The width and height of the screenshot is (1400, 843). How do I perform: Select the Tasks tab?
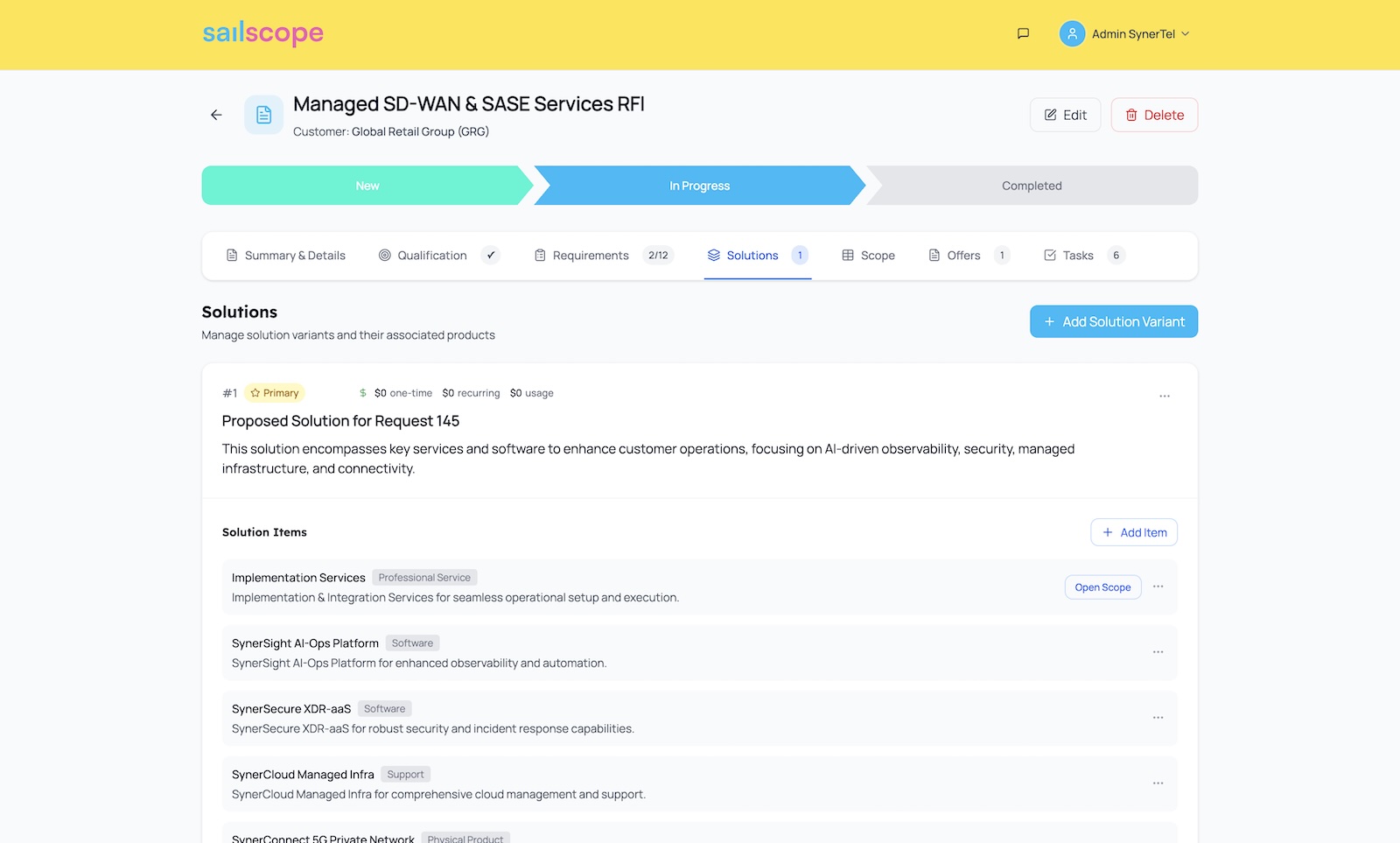1077,256
